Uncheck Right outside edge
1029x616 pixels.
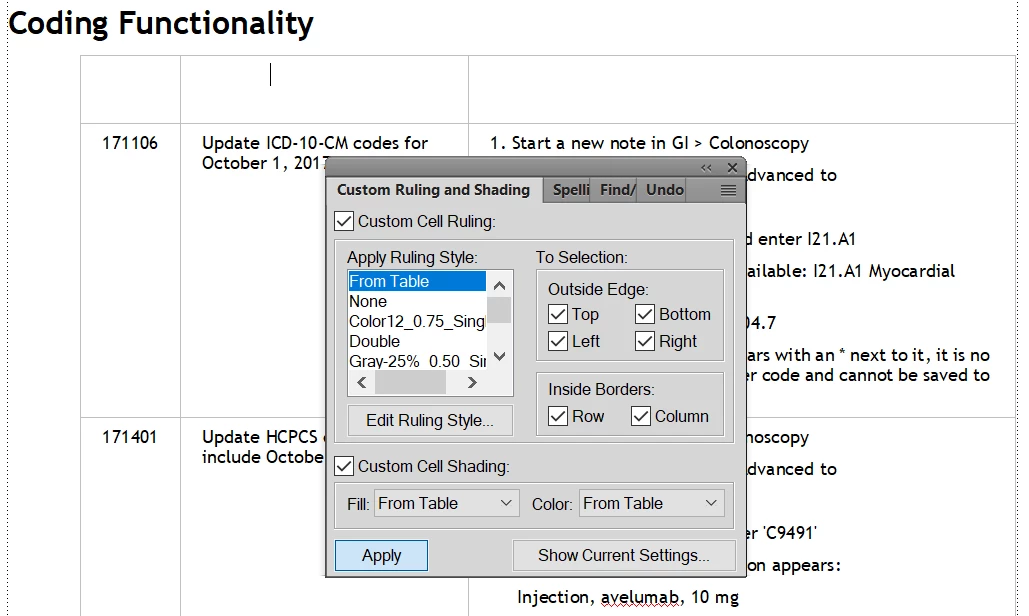pyautogui.click(x=645, y=341)
